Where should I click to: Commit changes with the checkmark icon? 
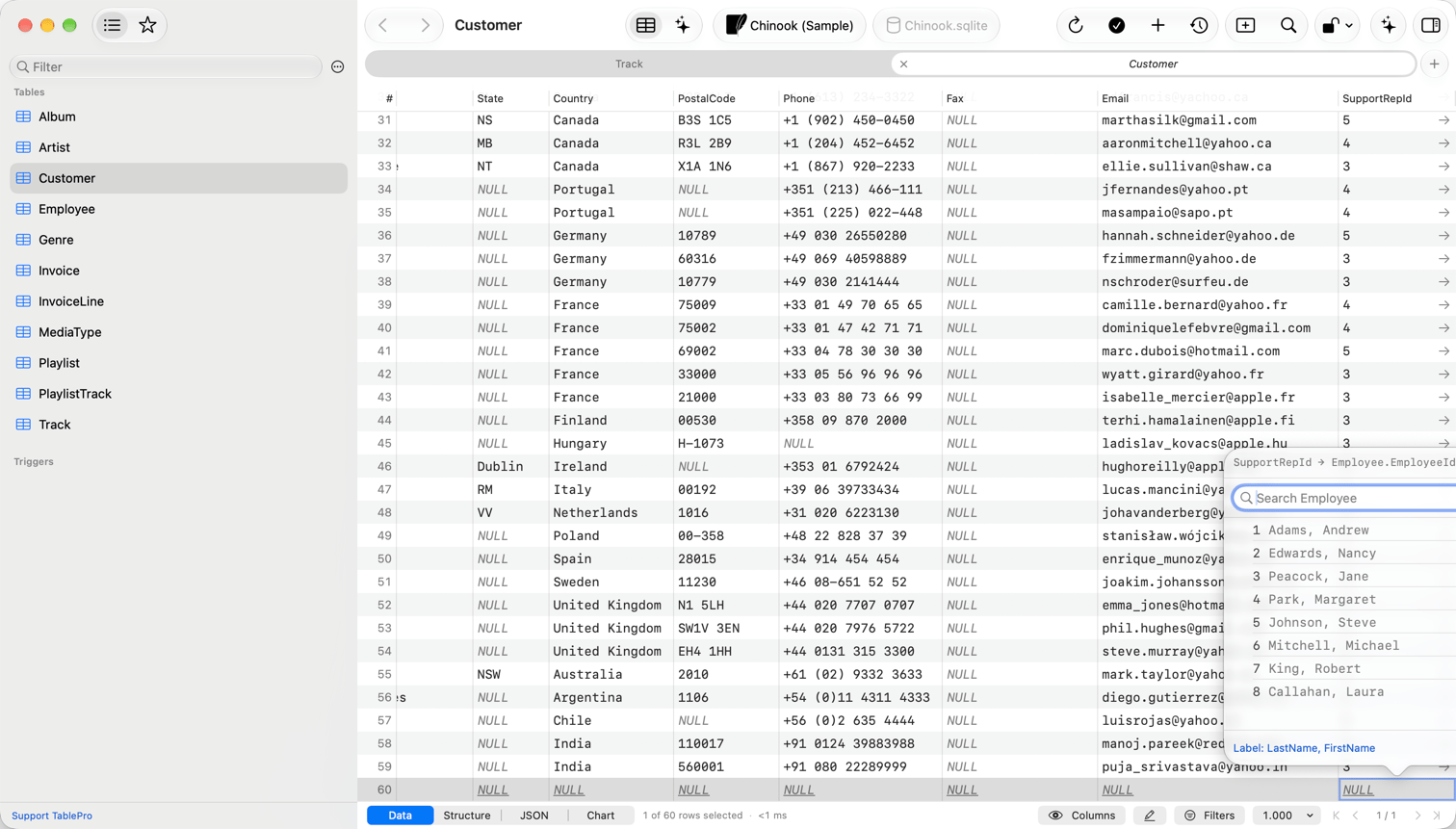pyautogui.click(x=1117, y=25)
